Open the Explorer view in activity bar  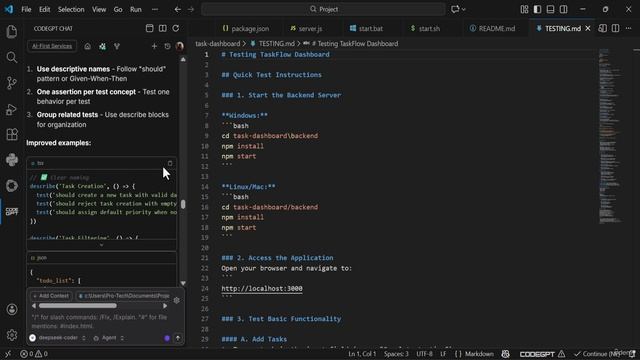(12, 31)
